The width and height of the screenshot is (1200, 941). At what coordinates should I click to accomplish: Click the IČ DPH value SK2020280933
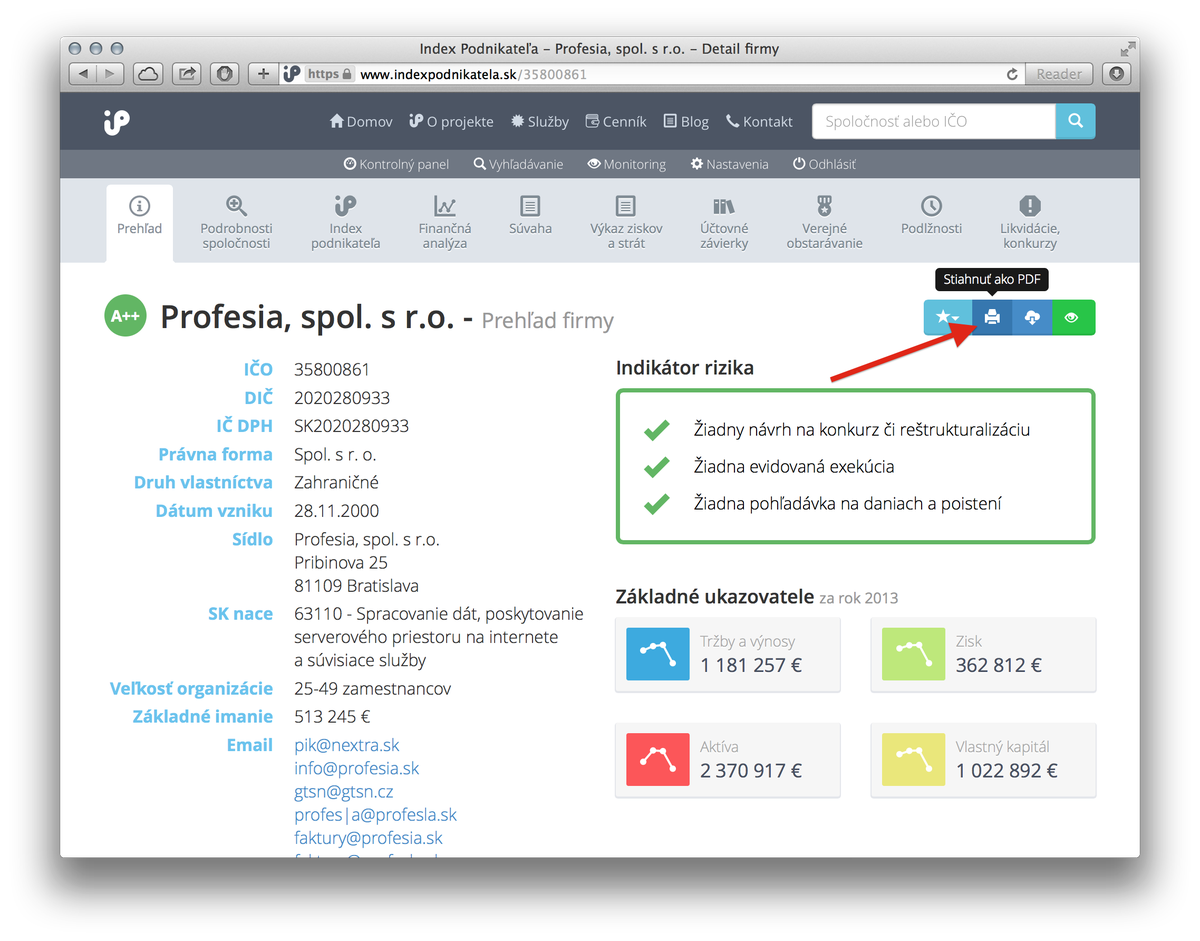pos(351,426)
